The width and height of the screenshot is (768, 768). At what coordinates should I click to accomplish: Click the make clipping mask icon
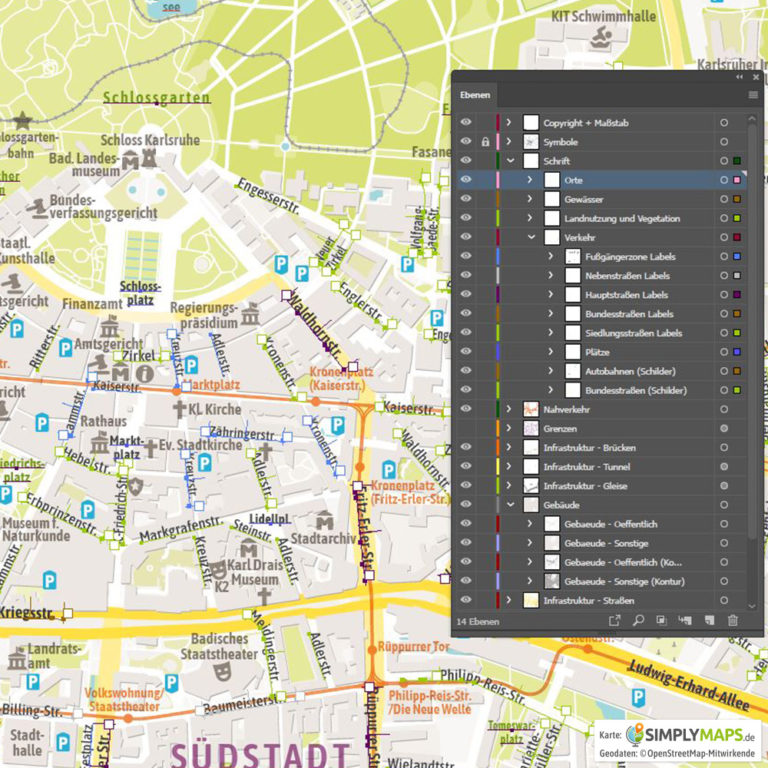point(661,621)
